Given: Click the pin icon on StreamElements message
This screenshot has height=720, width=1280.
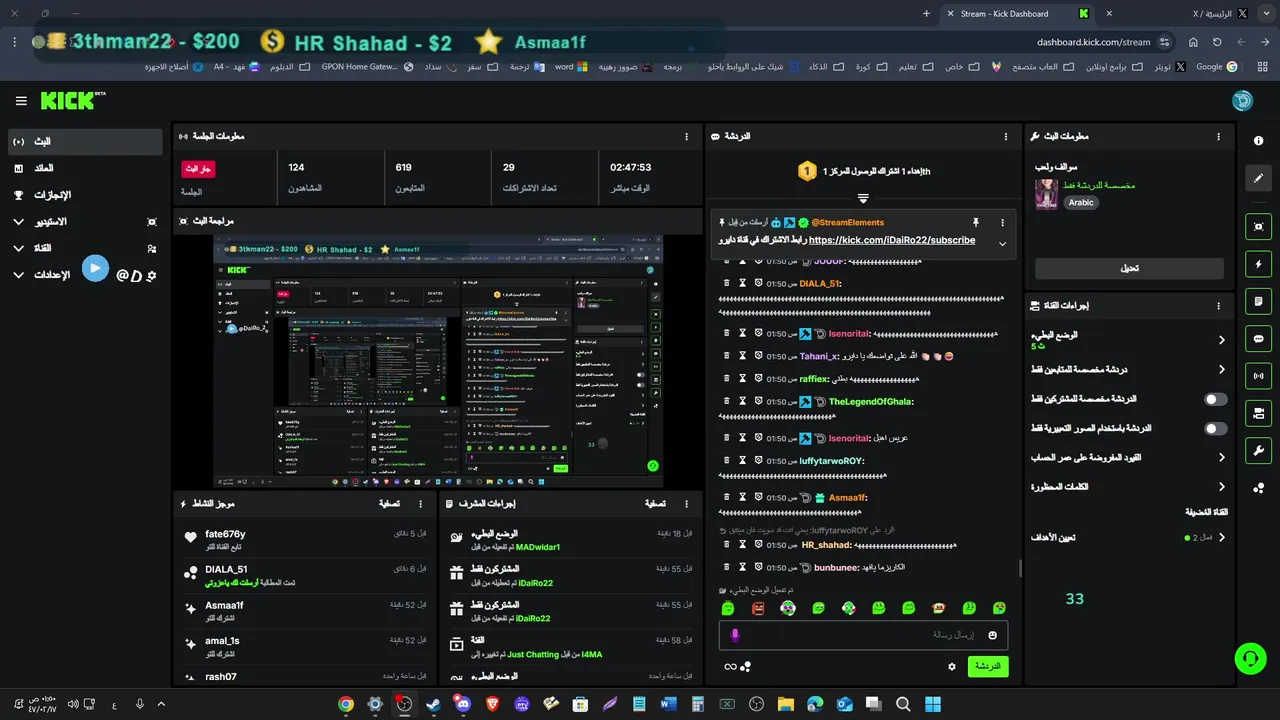Looking at the screenshot, I should click(x=976, y=222).
